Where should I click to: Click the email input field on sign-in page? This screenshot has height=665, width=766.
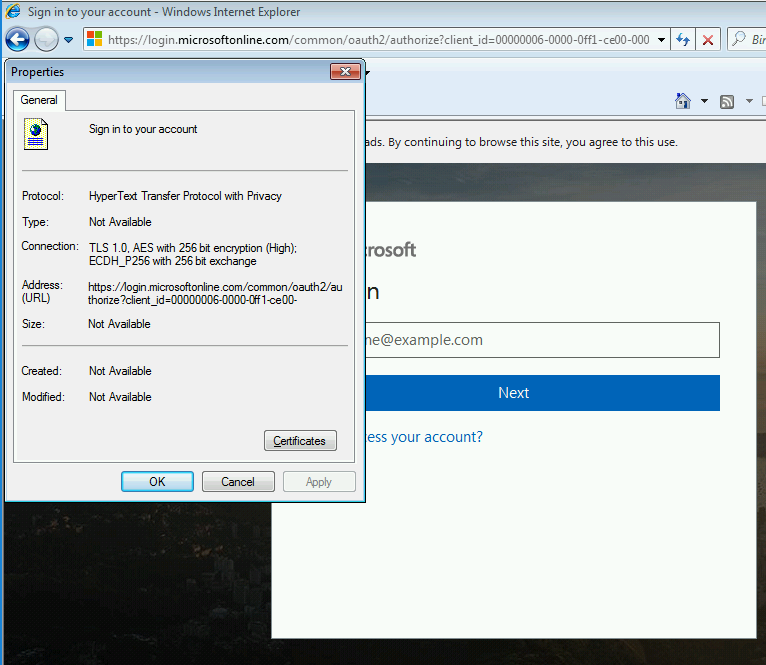click(542, 340)
